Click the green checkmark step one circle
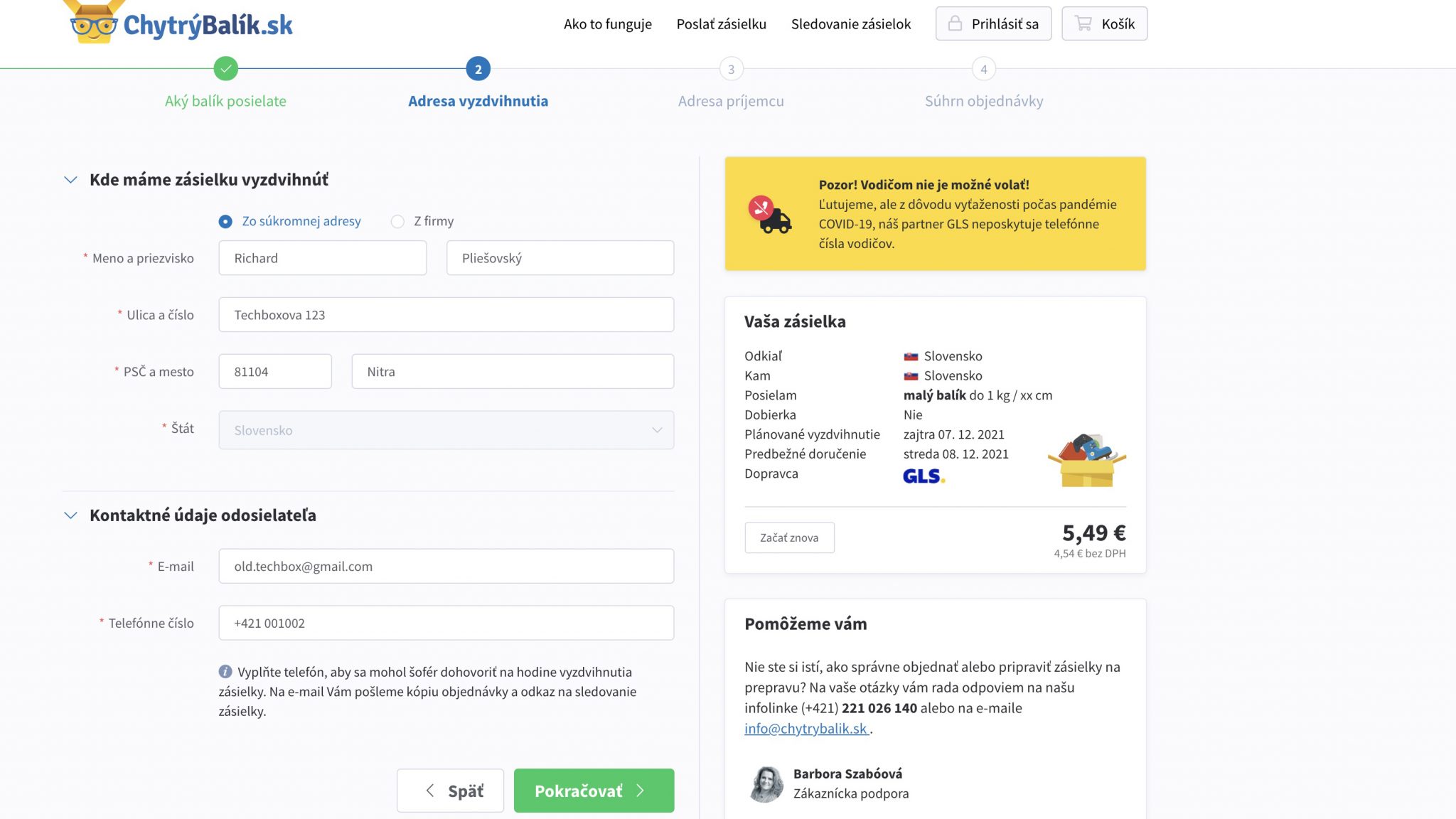The height and width of the screenshot is (819, 1456). coord(225,69)
